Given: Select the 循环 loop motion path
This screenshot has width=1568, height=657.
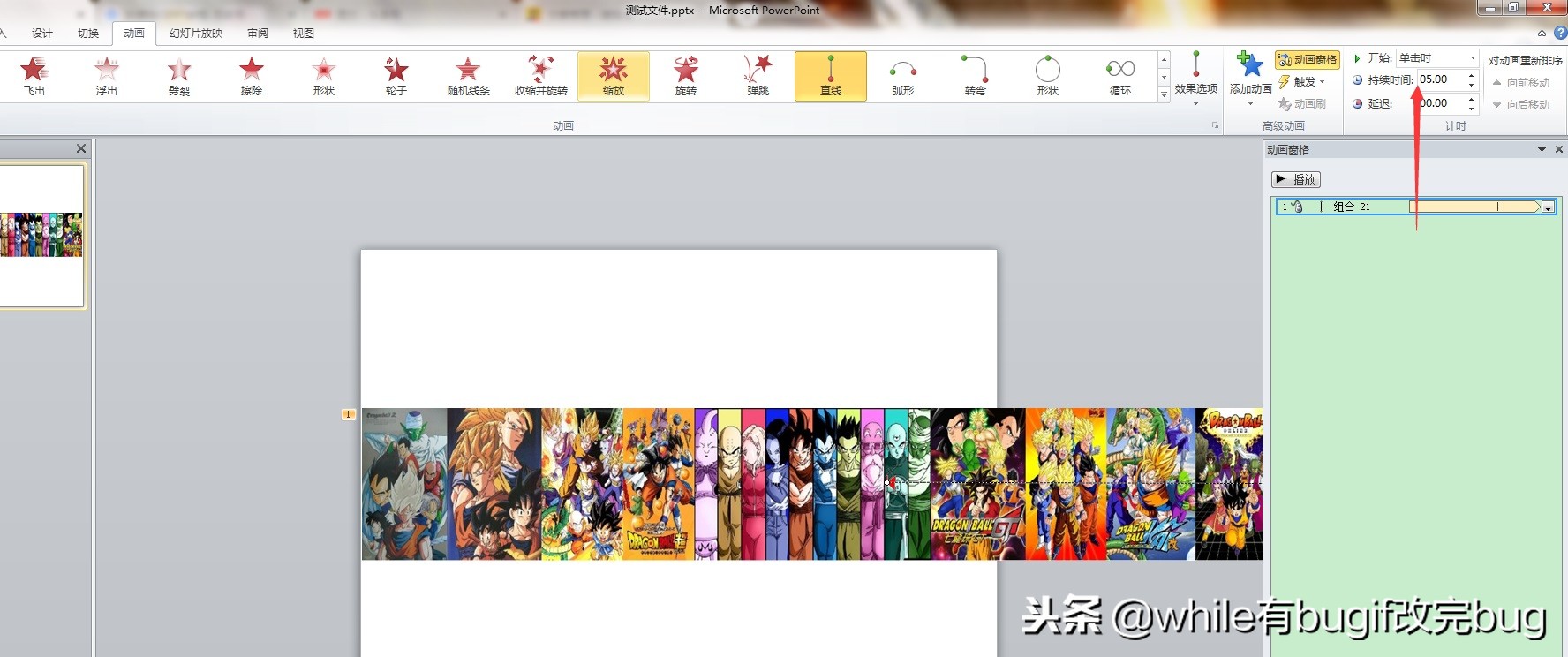Looking at the screenshot, I should click(1120, 76).
